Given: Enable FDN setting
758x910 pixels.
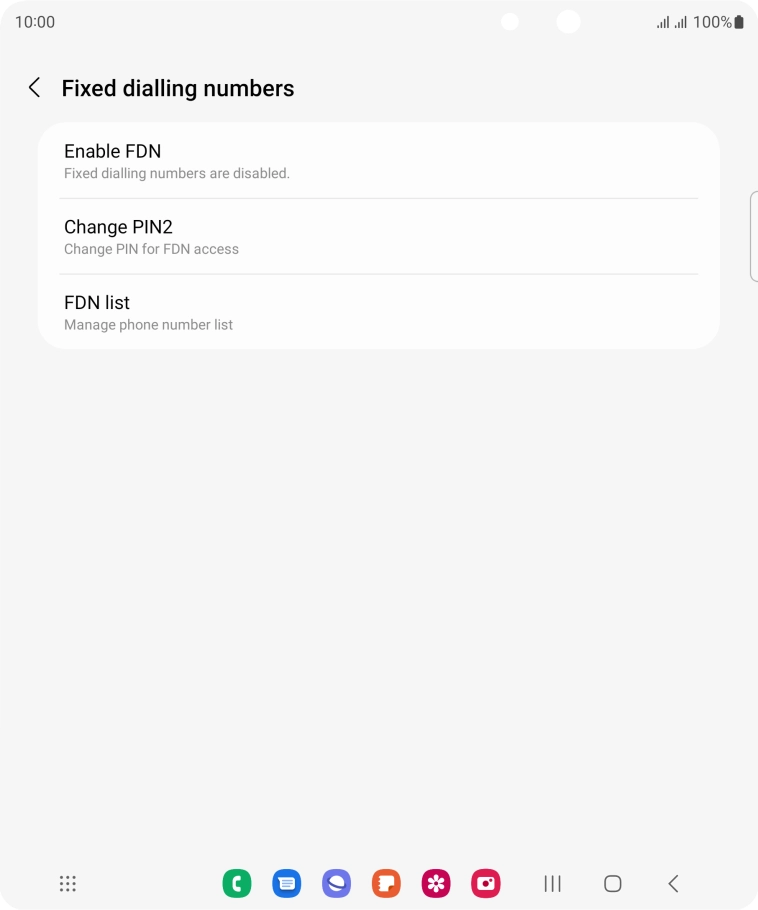Looking at the screenshot, I should [378, 161].
